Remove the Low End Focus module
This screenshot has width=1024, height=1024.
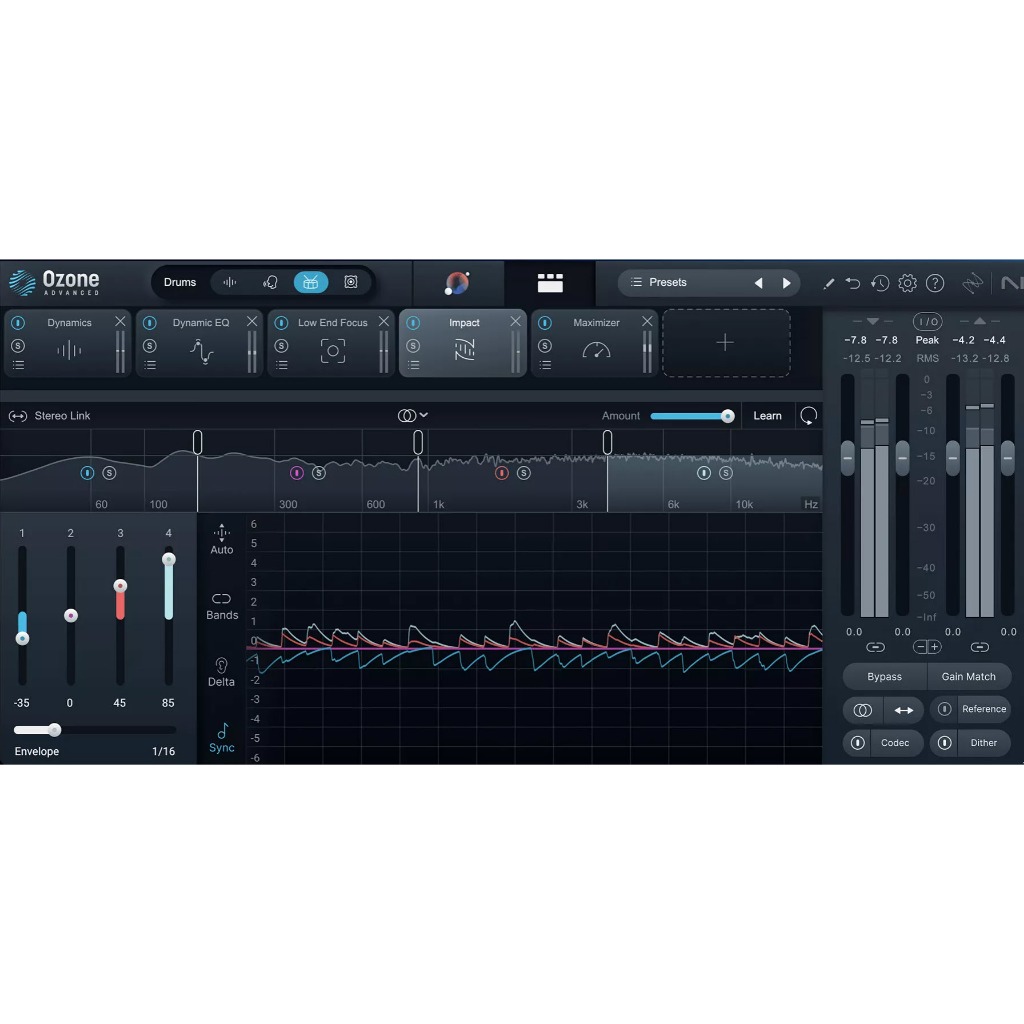coord(384,321)
